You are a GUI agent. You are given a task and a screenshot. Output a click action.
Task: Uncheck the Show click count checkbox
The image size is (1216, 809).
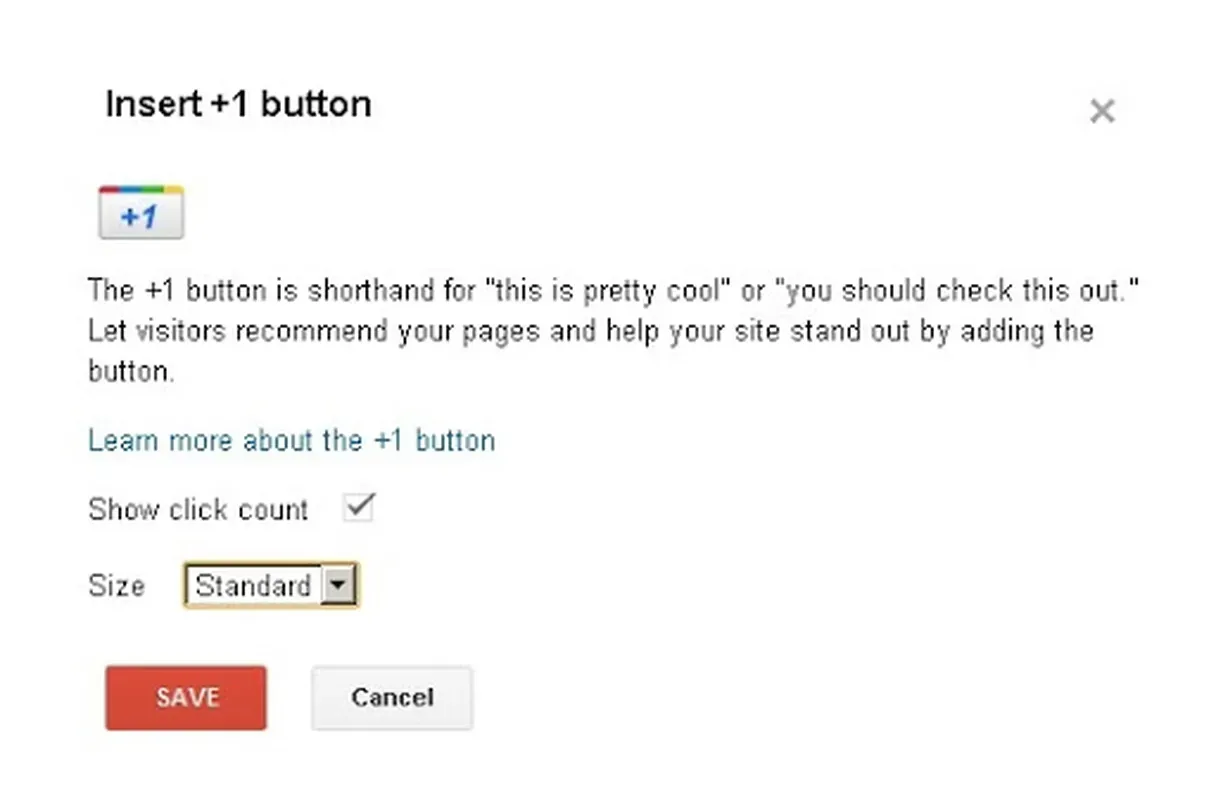tap(358, 508)
